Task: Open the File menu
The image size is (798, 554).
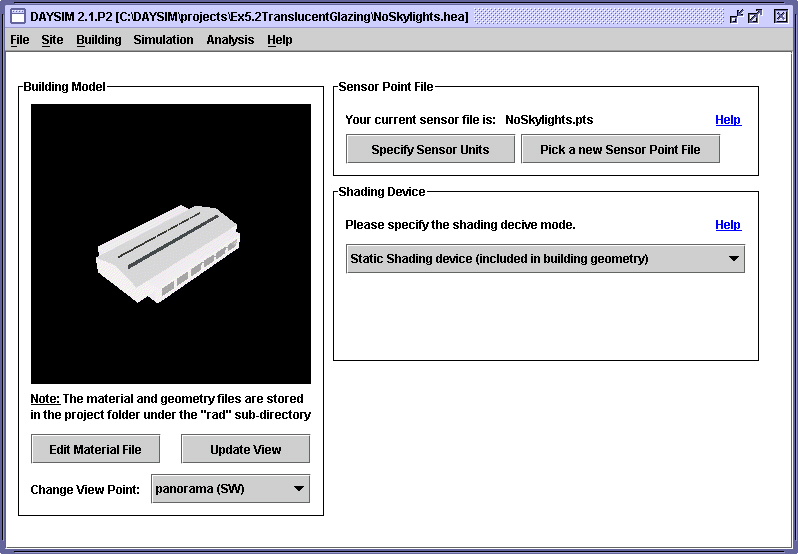Action: (x=20, y=40)
